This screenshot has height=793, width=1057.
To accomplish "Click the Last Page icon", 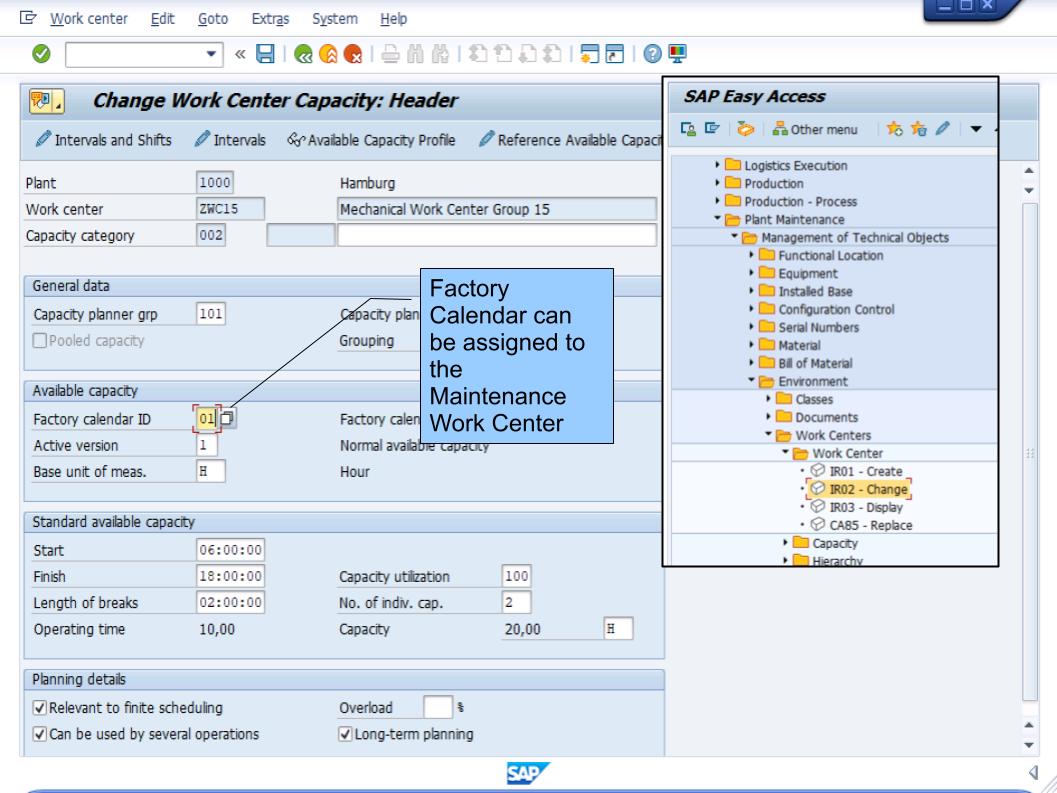I will pyautogui.click(x=553, y=54).
